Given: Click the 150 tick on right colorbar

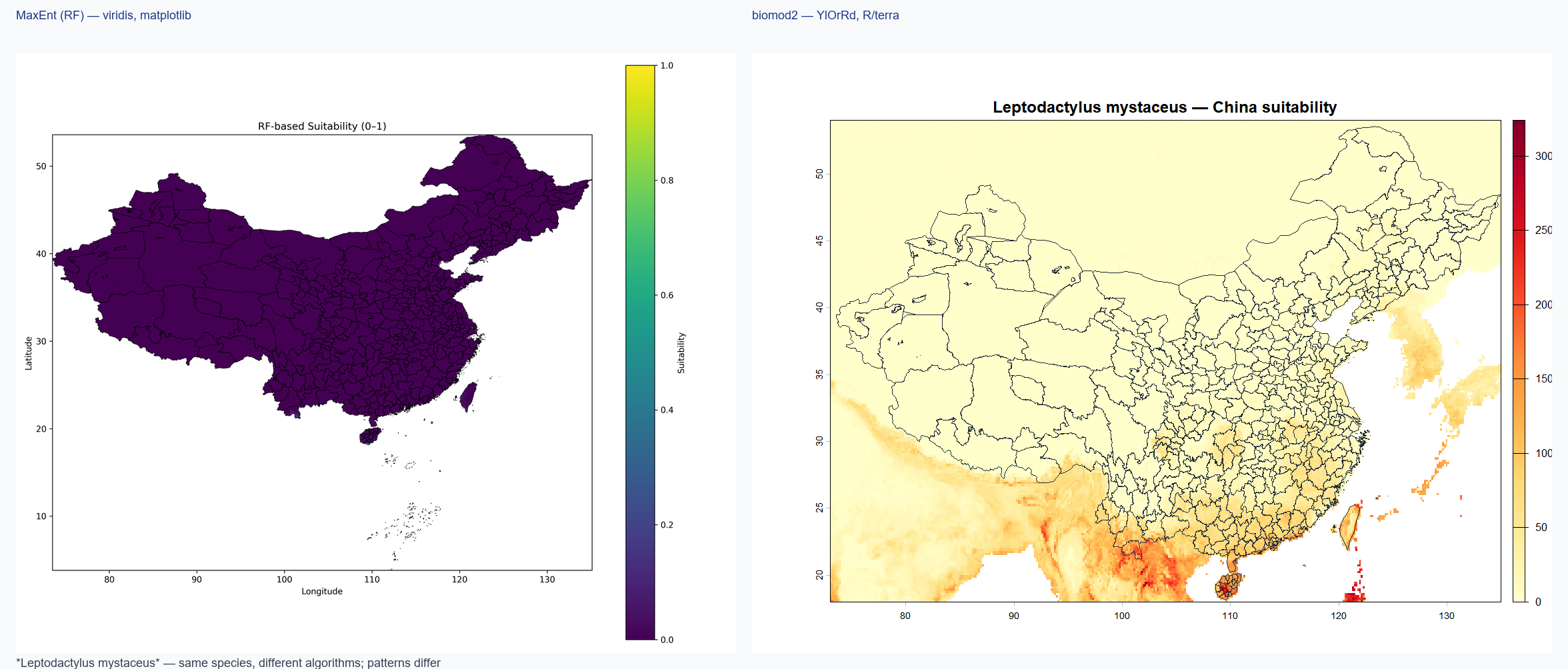Looking at the screenshot, I should pyautogui.click(x=1543, y=378).
